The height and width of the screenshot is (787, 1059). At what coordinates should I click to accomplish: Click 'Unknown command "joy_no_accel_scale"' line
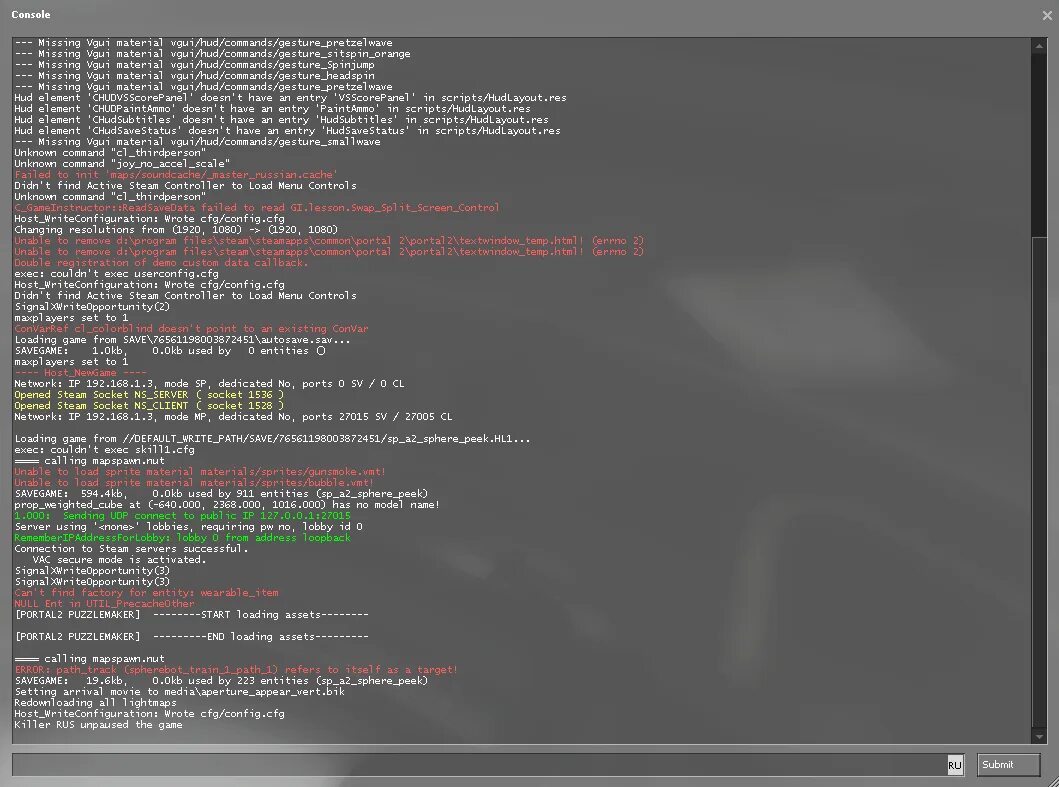pyautogui.click(x=122, y=163)
